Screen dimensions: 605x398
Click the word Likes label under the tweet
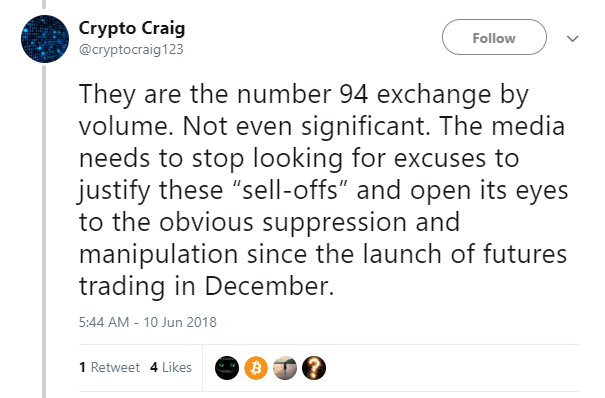point(177,367)
